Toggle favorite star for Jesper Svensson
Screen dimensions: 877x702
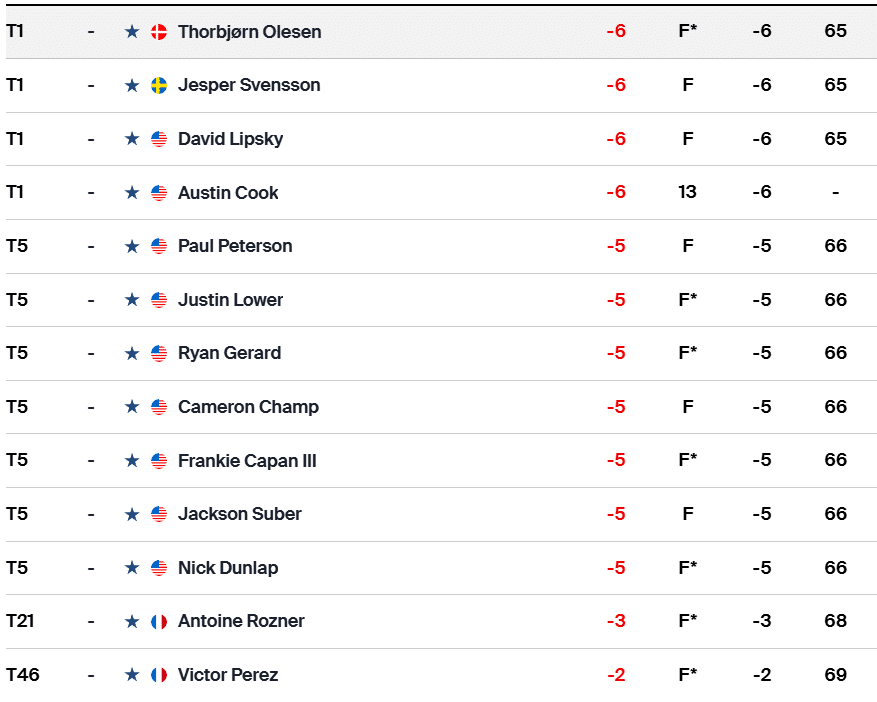(132, 85)
